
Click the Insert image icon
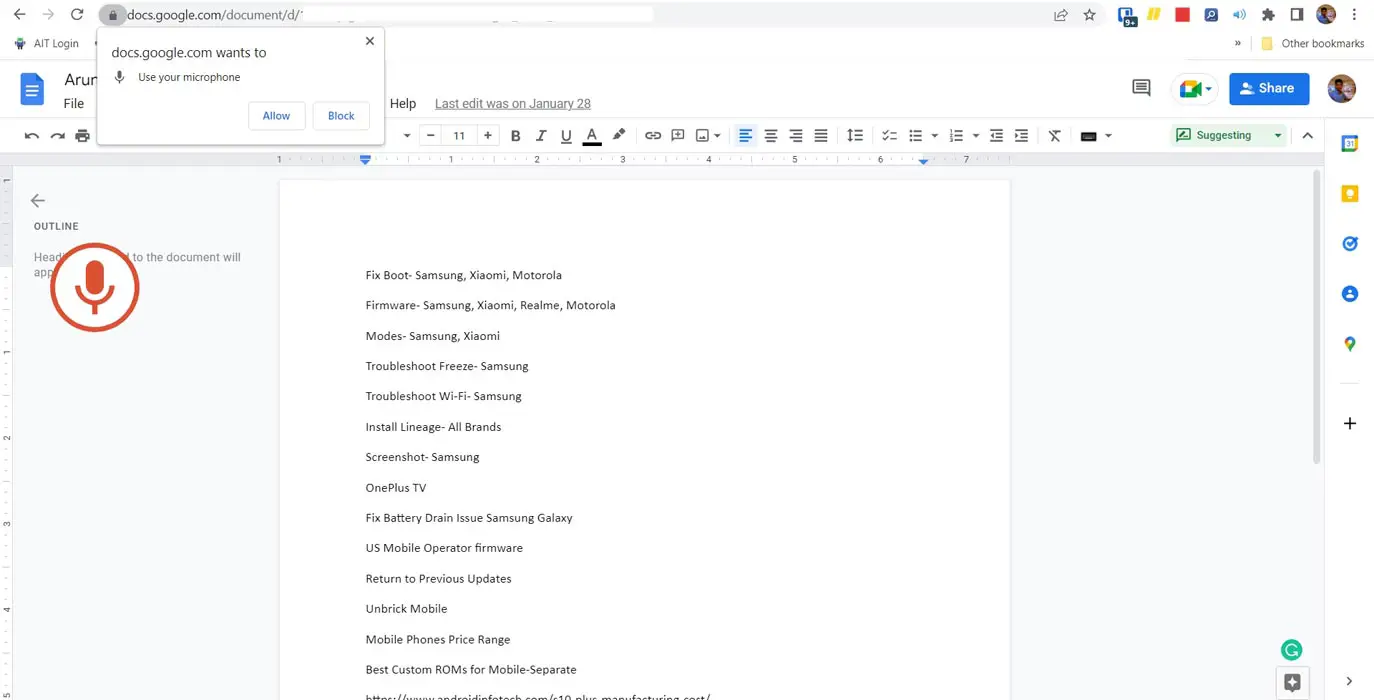pyautogui.click(x=702, y=136)
